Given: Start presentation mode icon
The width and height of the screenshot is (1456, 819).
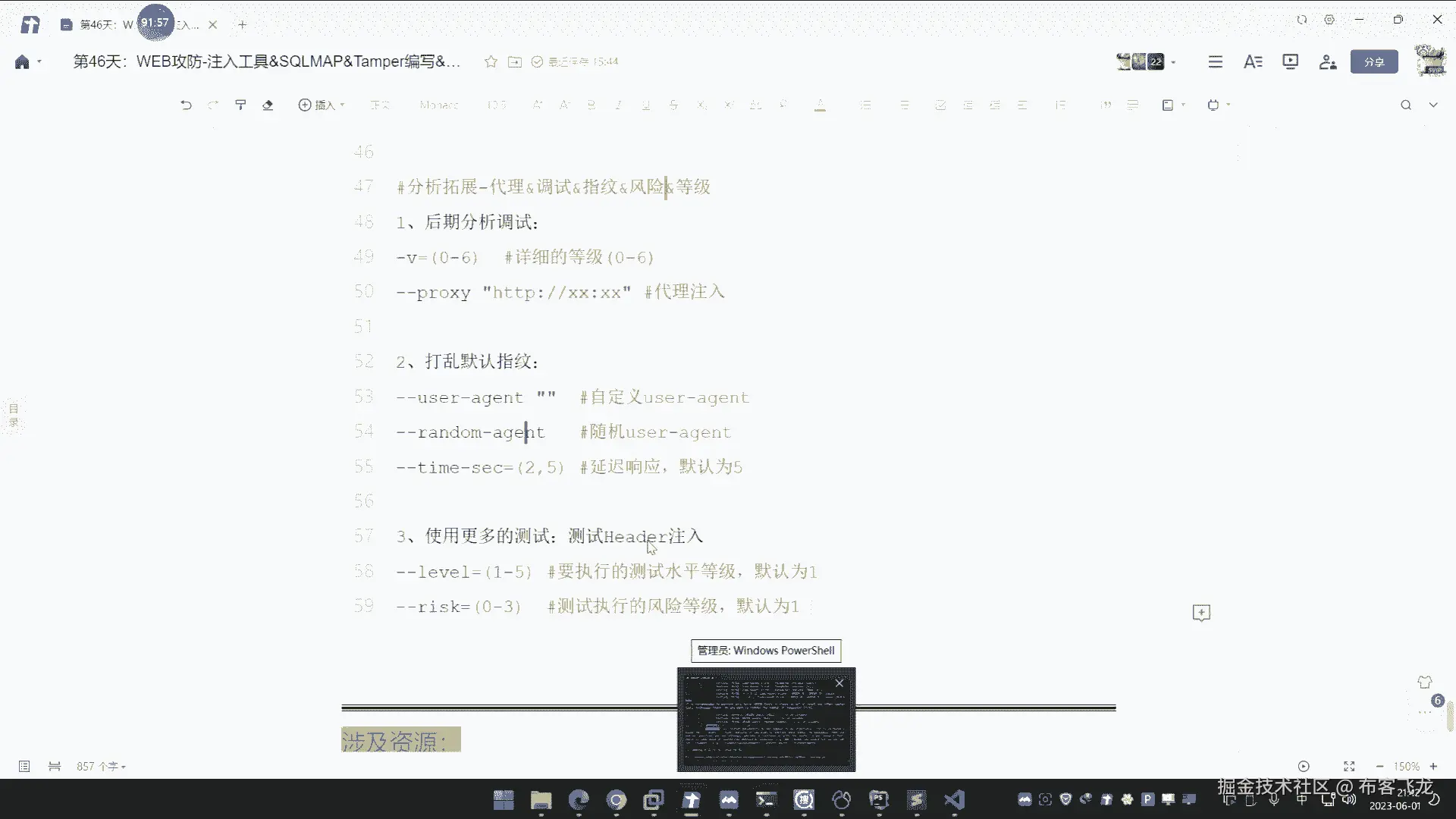Looking at the screenshot, I should coord(1290,61).
